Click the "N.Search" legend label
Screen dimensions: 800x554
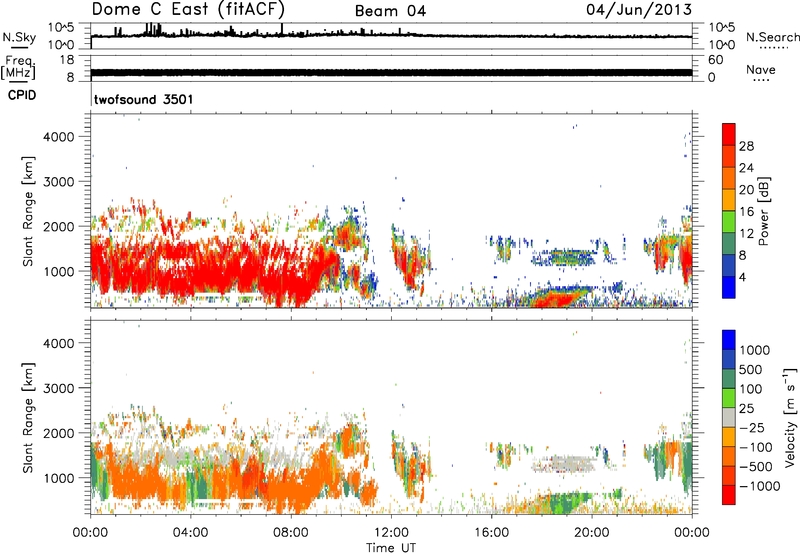(772, 37)
